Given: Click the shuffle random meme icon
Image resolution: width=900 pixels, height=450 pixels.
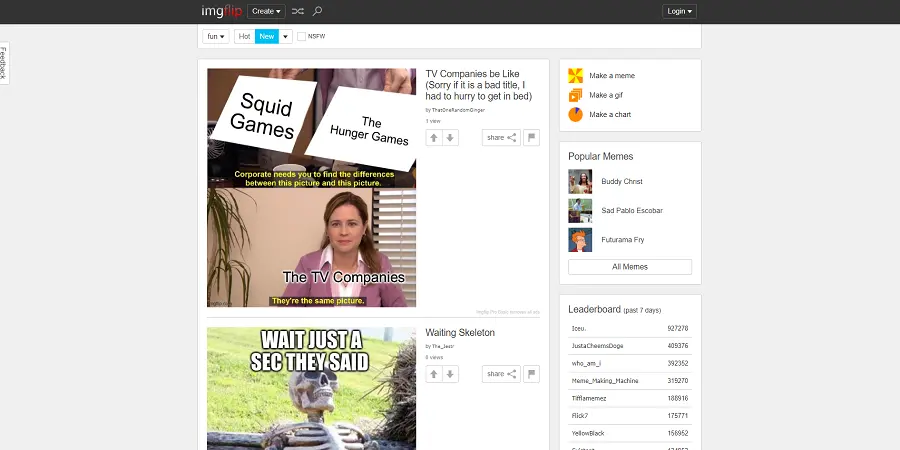Looking at the screenshot, I should click(298, 11).
